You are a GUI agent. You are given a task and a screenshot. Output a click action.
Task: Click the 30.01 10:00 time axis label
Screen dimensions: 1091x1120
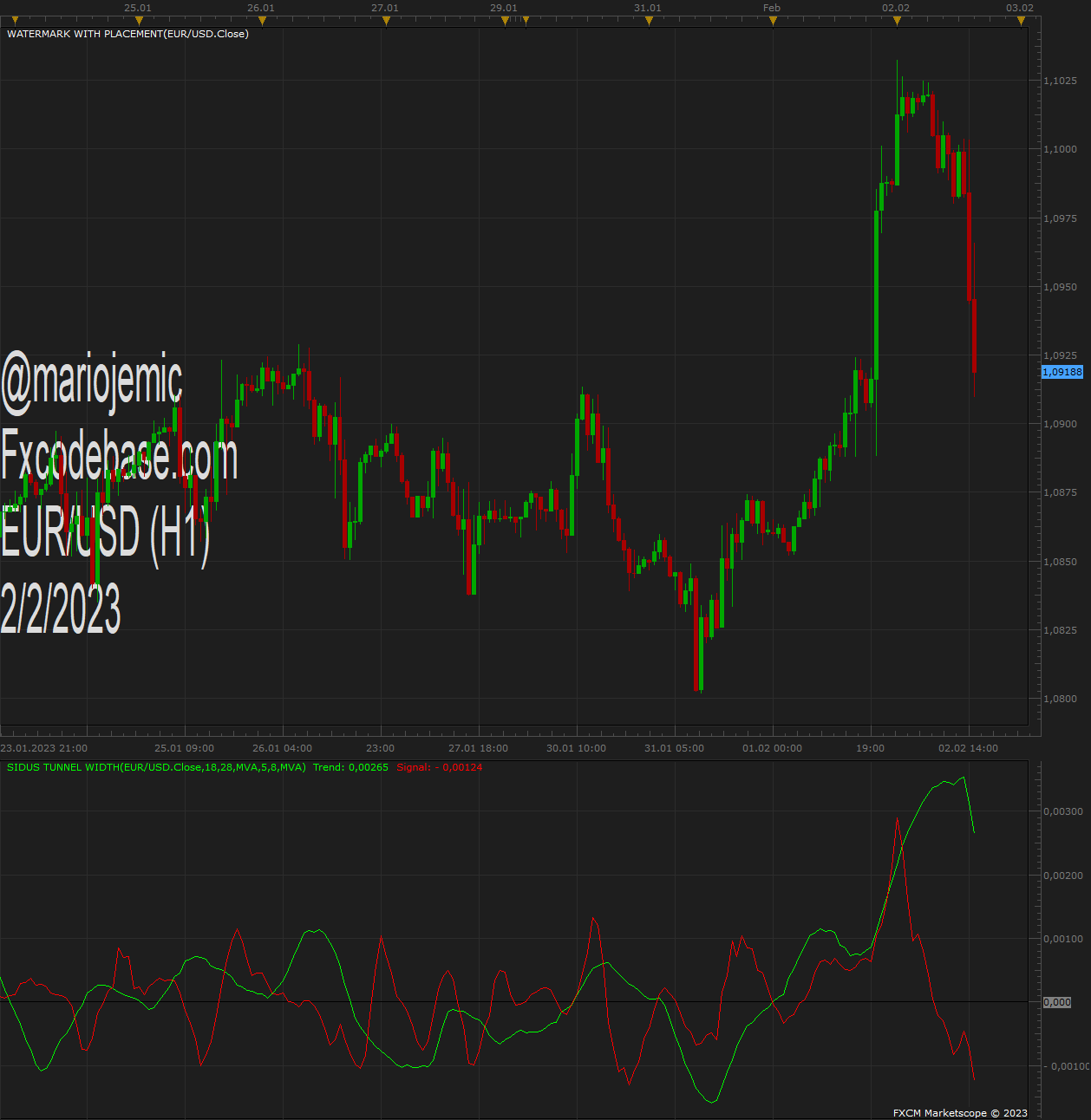577,748
